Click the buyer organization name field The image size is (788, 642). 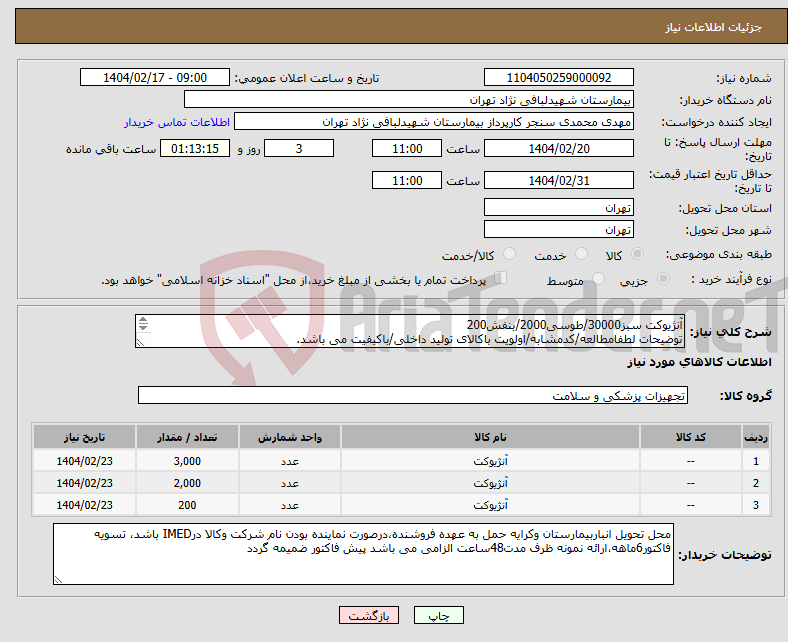point(409,100)
